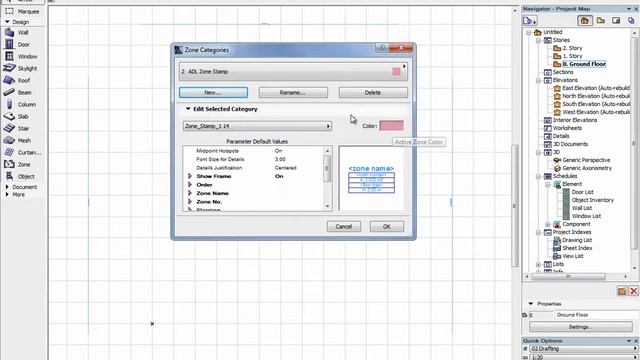Click the Navigator project chooser icon
The width and height of the screenshot is (640, 360).
coord(530,20)
